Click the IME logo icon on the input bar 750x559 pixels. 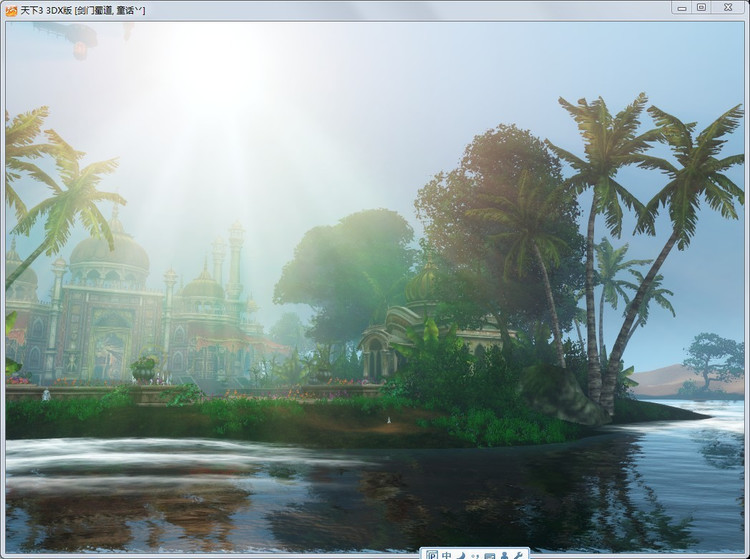(x=432, y=555)
